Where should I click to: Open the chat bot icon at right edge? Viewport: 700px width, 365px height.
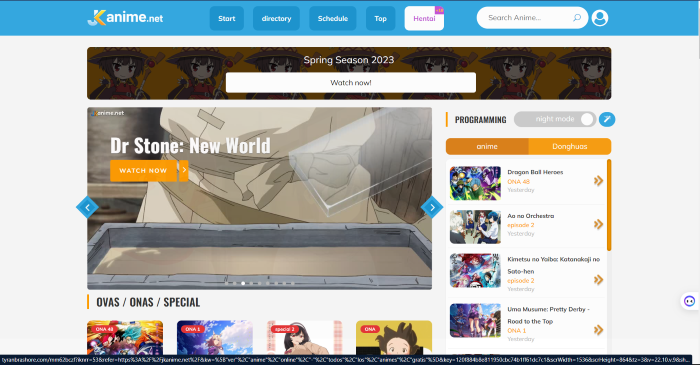[689, 301]
